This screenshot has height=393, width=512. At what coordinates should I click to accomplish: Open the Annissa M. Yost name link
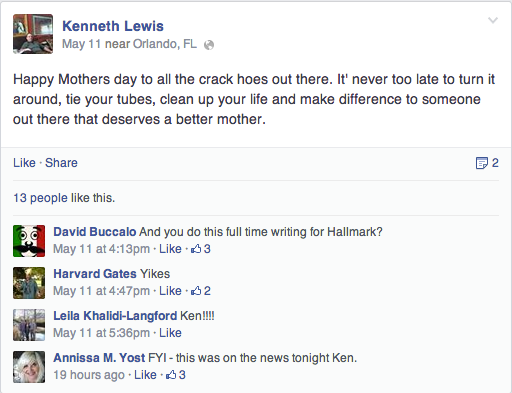click(99, 358)
